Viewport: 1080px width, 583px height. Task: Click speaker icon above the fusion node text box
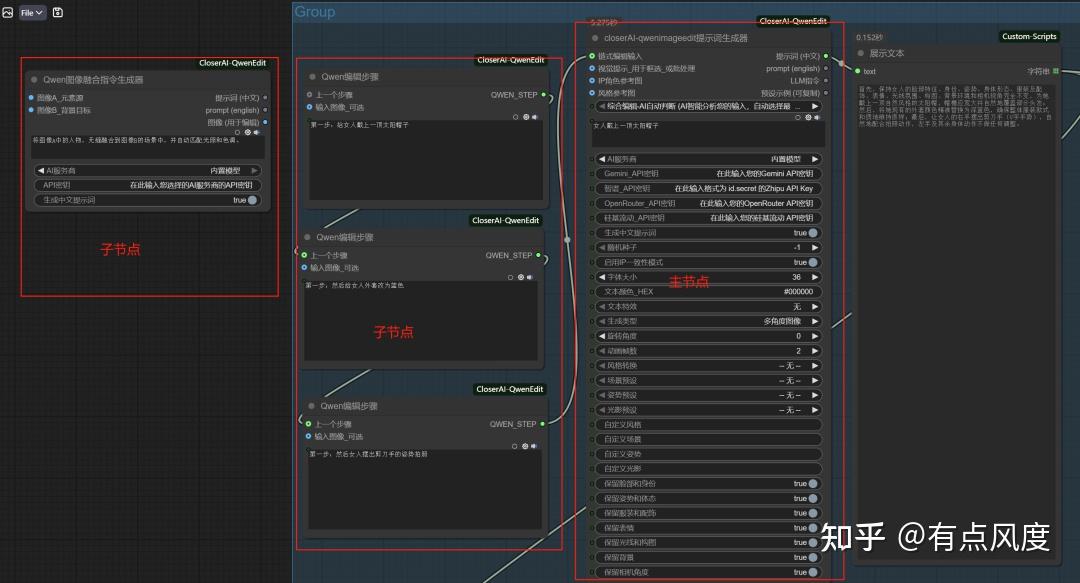click(256, 132)
